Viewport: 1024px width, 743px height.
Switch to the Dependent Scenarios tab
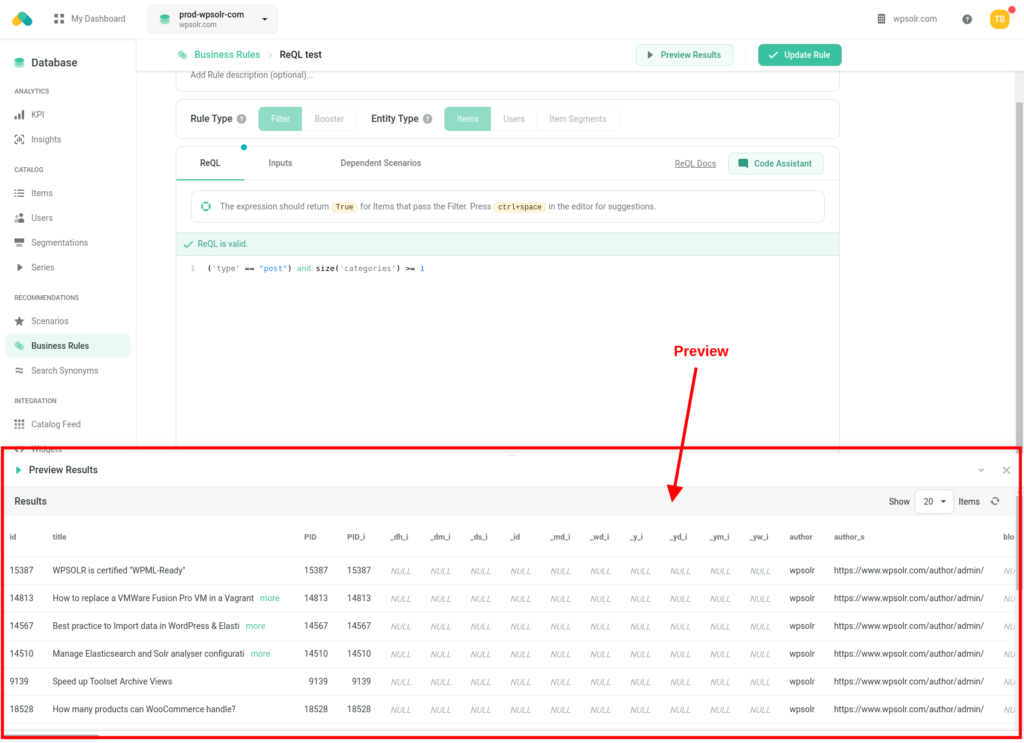click(381, 163)
